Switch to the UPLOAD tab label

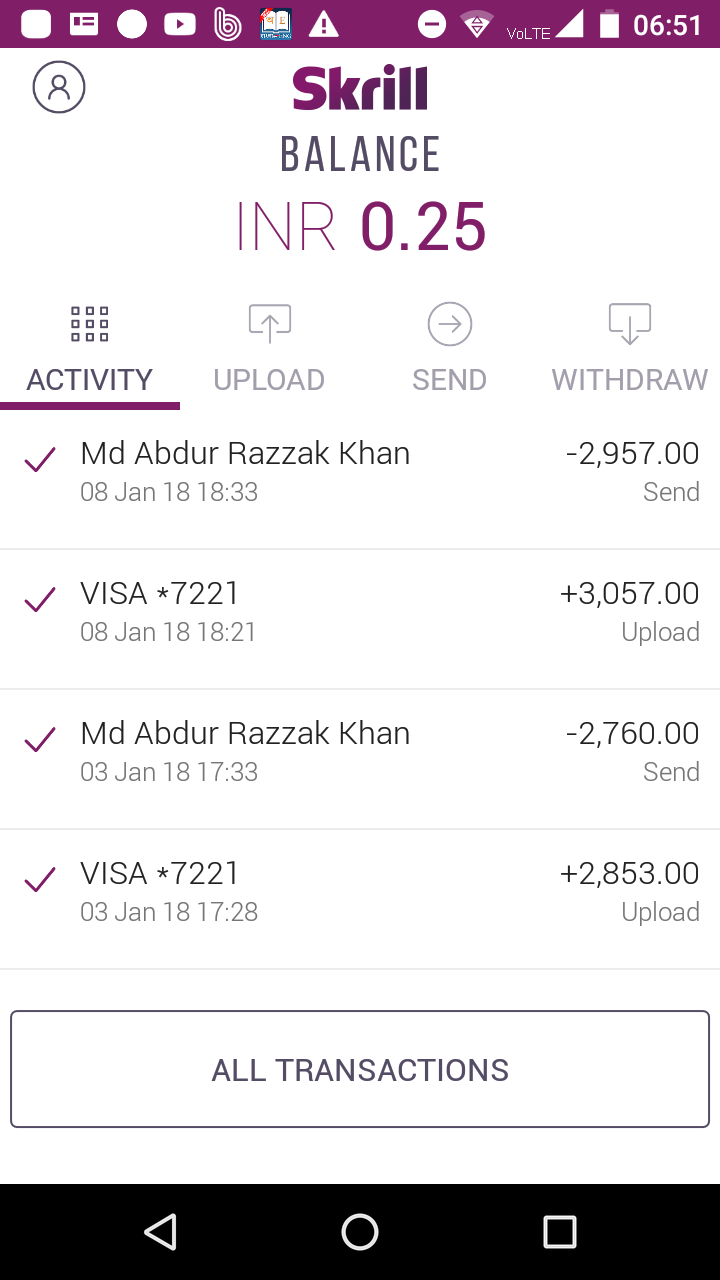(269, 380)
